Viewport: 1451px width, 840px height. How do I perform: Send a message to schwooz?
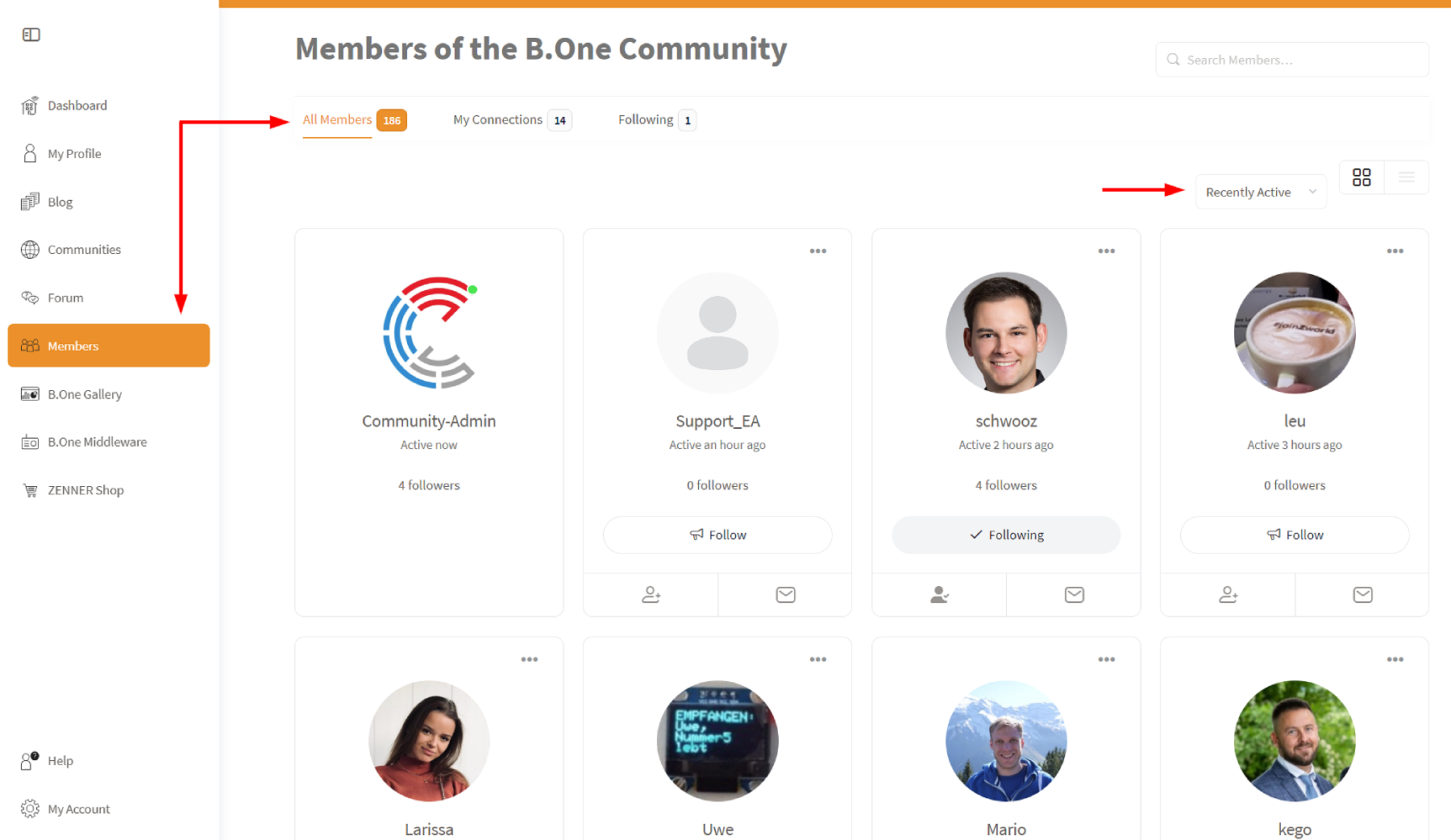point(1074,595)
